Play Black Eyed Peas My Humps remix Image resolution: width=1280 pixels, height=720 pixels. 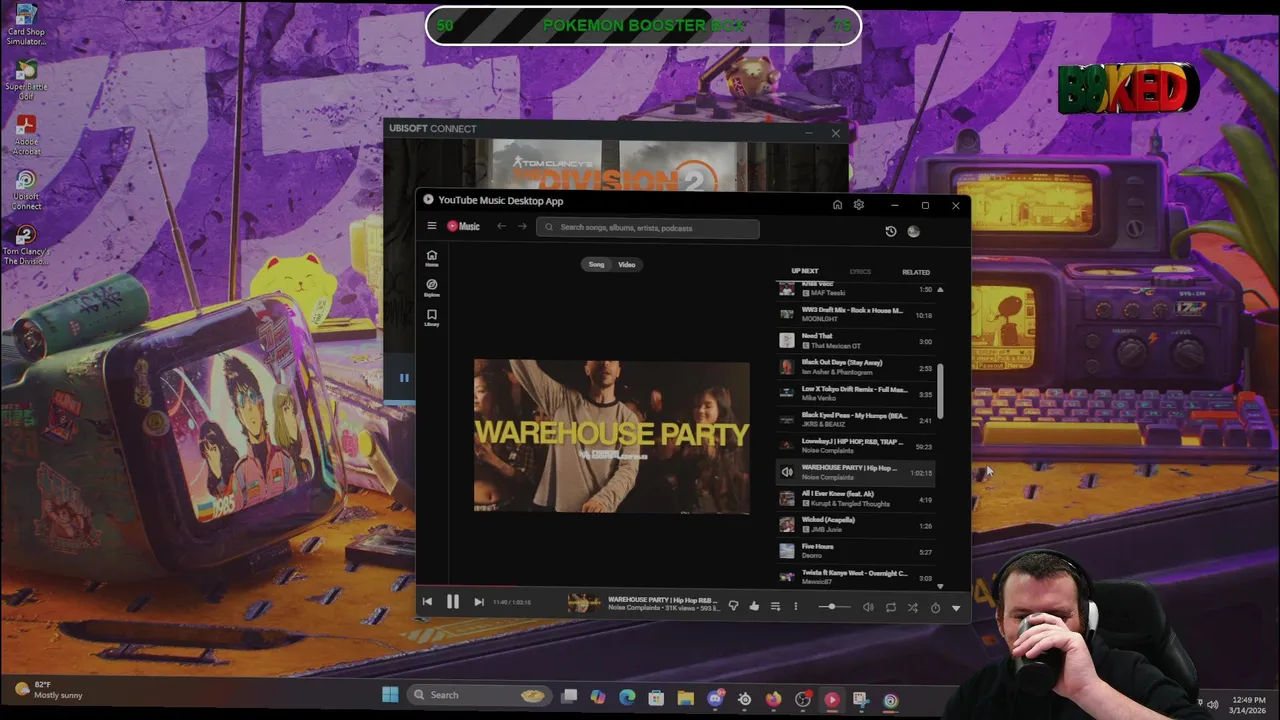pos(855,420)
